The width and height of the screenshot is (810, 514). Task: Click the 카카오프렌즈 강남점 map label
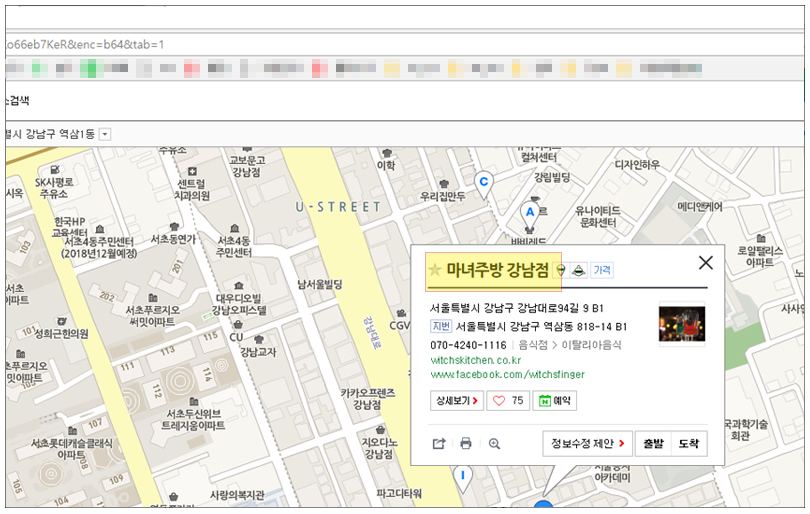pyautogui.click(x=367, y=399)
